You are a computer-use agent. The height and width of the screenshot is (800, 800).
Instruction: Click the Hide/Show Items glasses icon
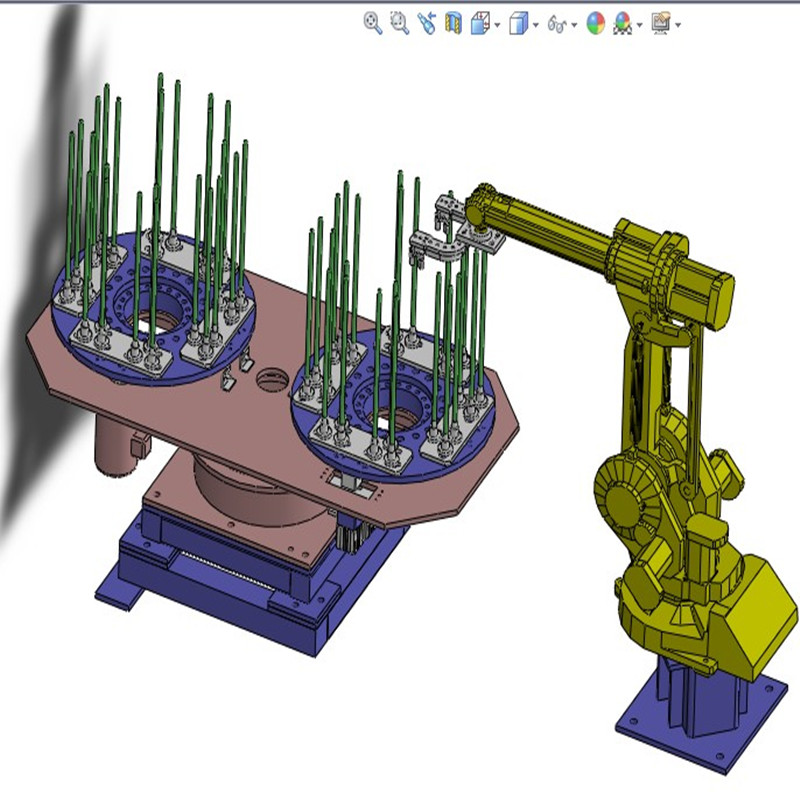(x=557, y=24)
